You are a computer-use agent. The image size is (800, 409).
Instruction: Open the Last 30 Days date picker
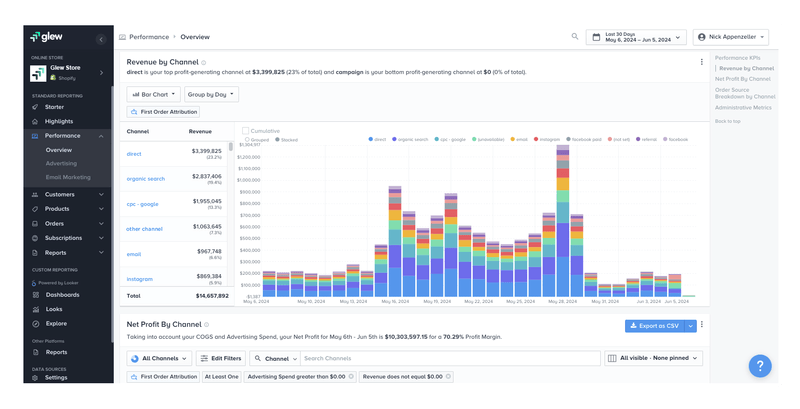point(636,37)
